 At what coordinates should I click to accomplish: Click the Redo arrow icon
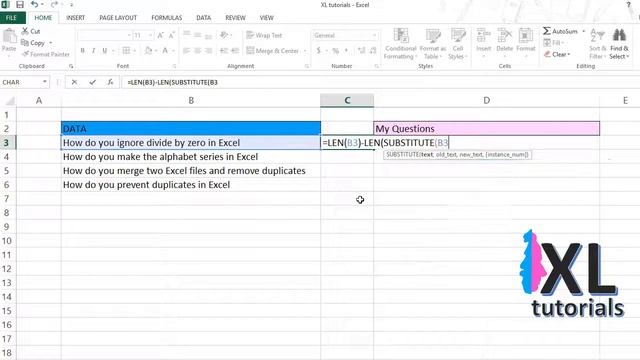54,5
